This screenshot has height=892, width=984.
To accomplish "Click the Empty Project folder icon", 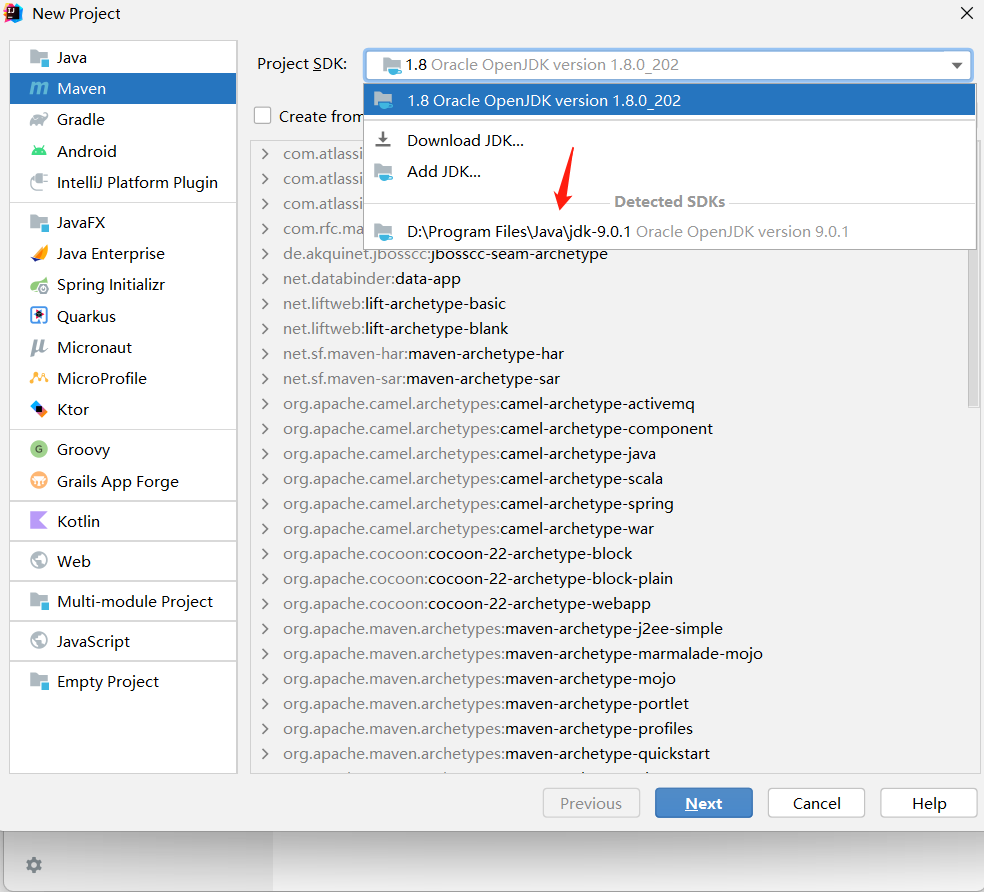I will (x=39, y=680).
